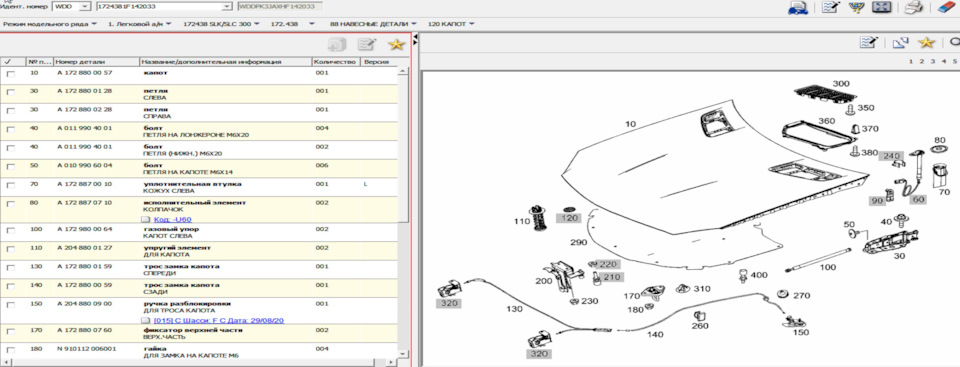Go to diagram page 3
The width and height of the screenshot is (960, 367).
[x=933, y=61]
